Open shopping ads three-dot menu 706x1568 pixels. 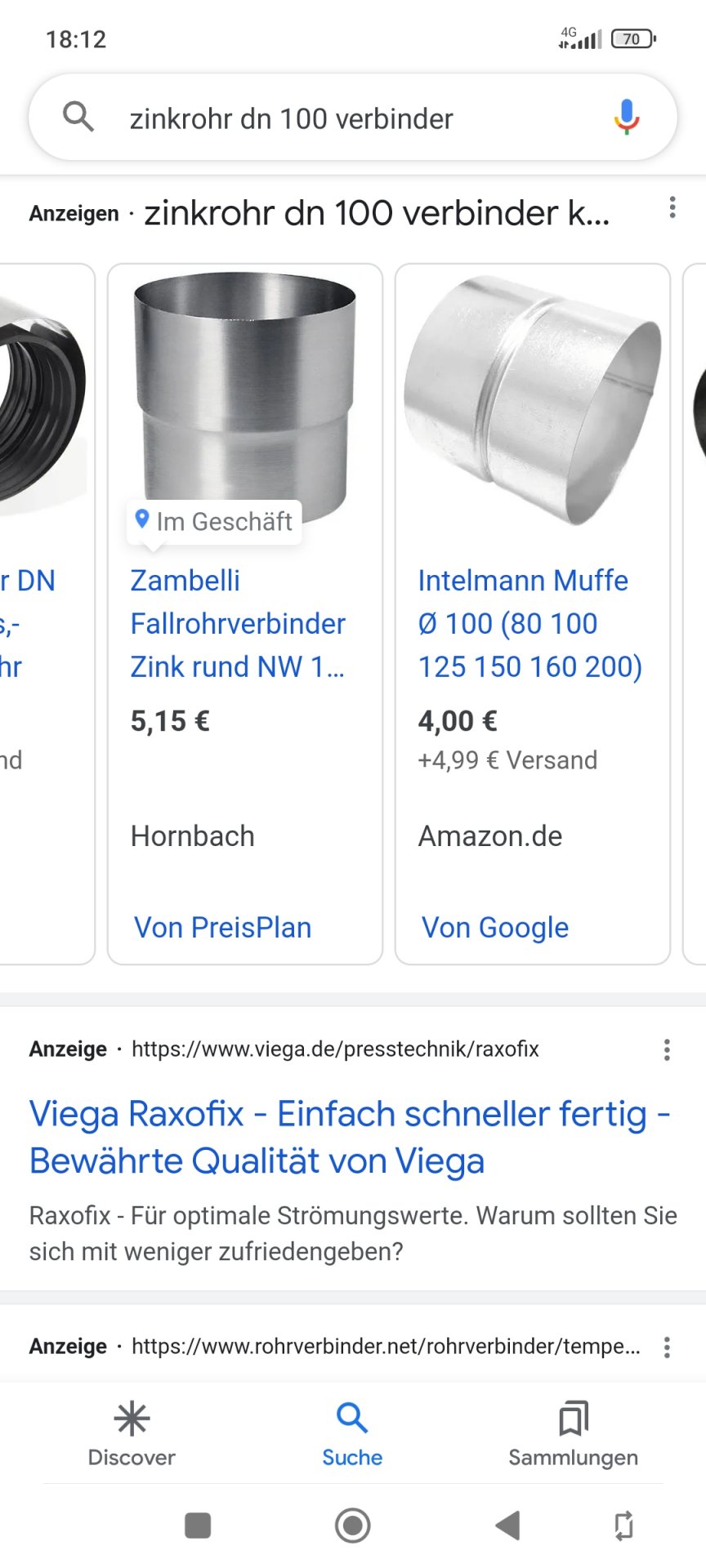[672, 207]
